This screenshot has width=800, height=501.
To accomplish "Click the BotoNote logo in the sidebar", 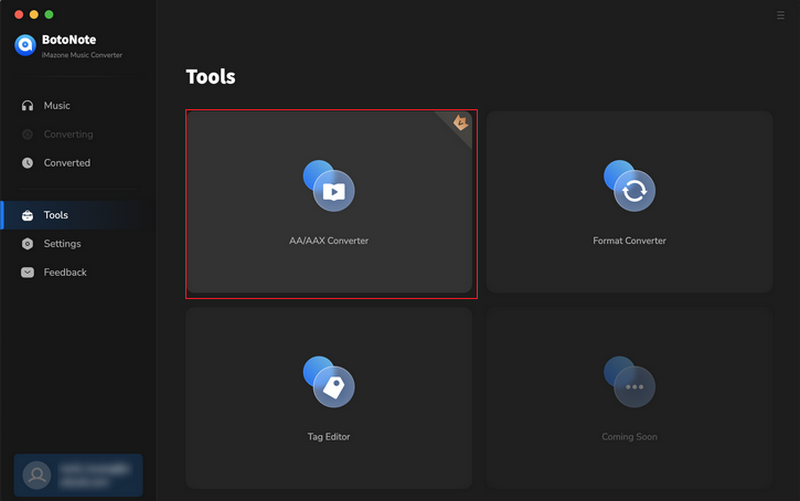I will coord(25,45).
